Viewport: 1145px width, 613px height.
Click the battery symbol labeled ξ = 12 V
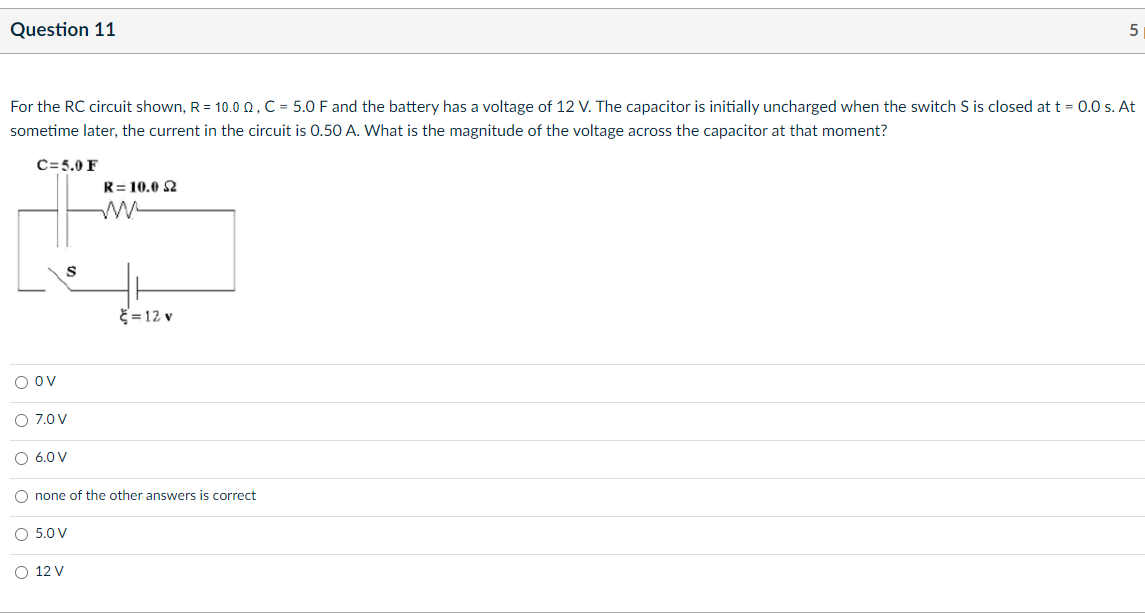[135, 285]
